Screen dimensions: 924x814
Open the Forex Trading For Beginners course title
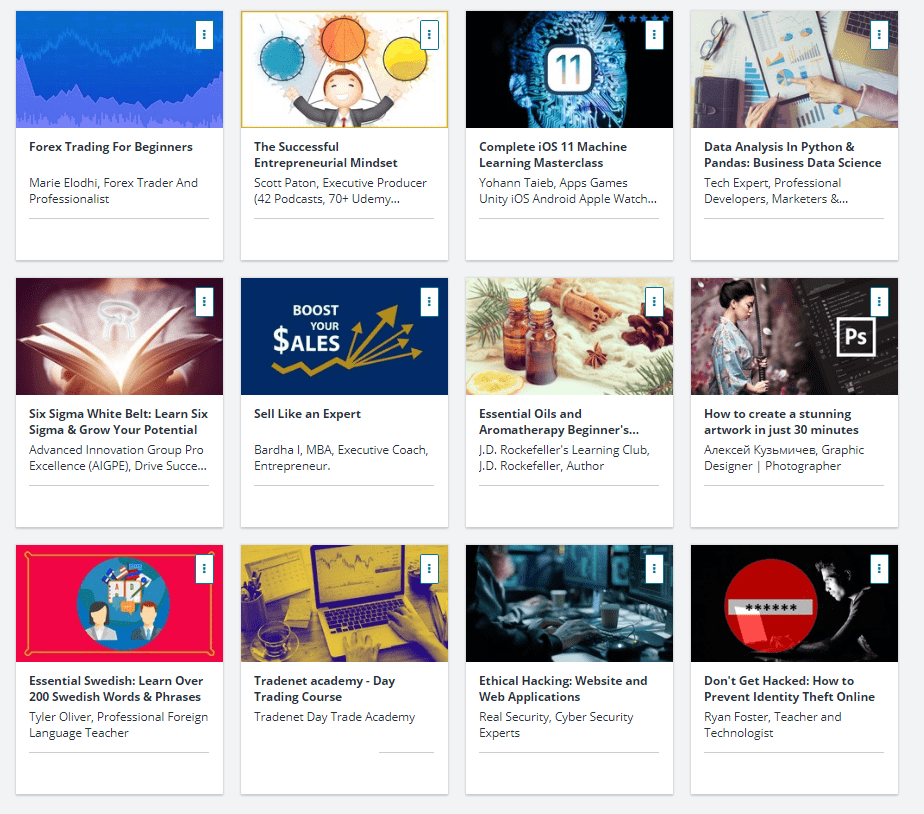111,147
